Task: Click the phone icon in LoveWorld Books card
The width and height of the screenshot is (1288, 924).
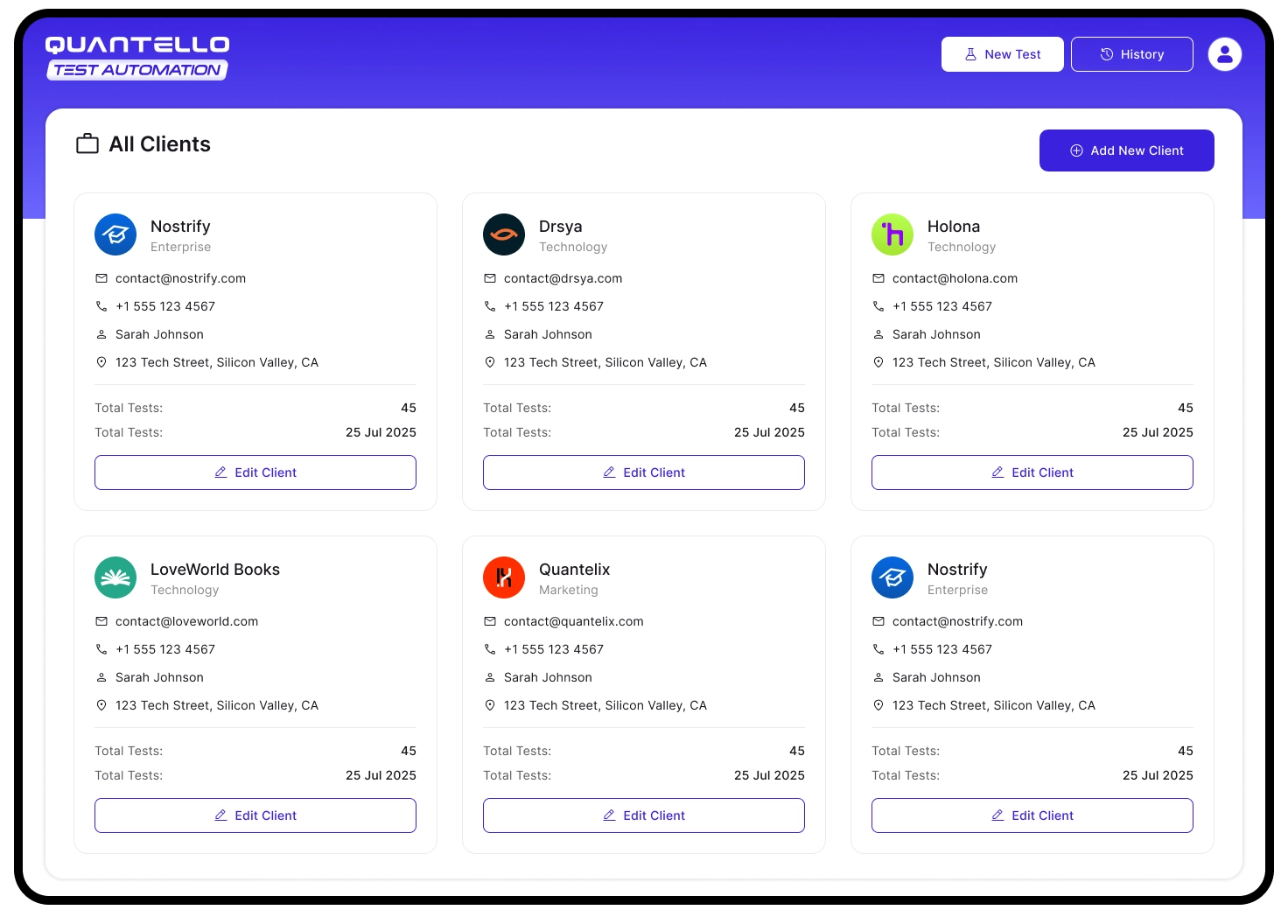Action: (x=101, y=649)
